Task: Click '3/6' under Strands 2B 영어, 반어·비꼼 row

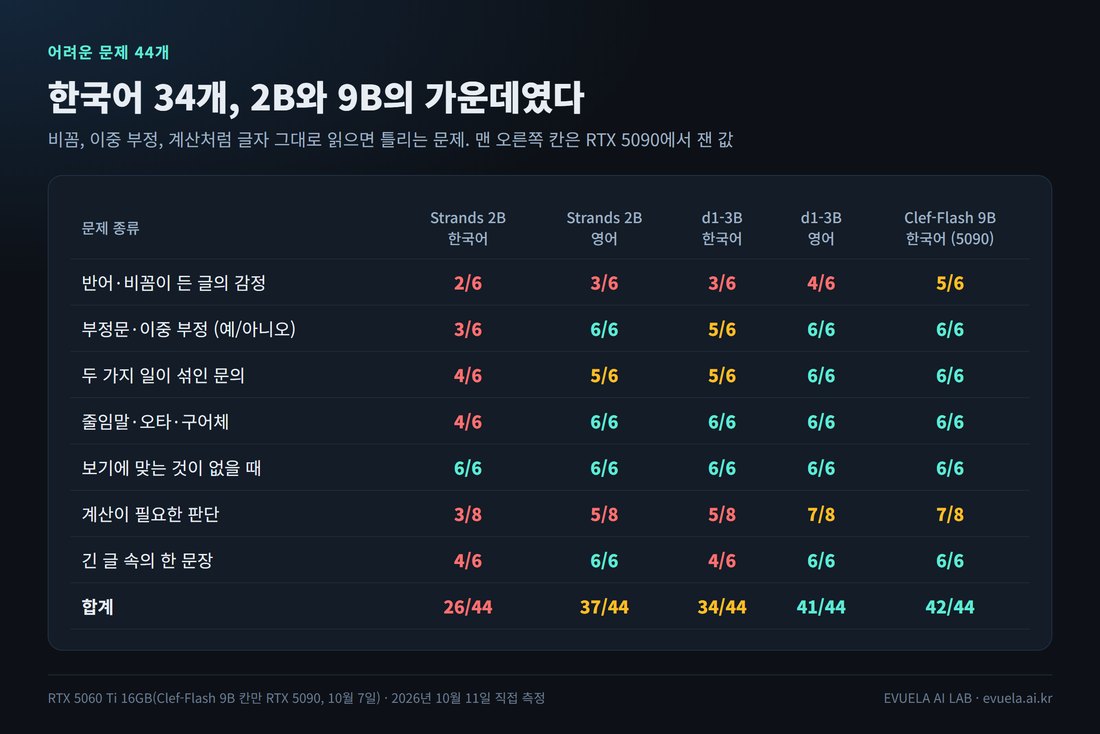Action: (x=604, y=283)
